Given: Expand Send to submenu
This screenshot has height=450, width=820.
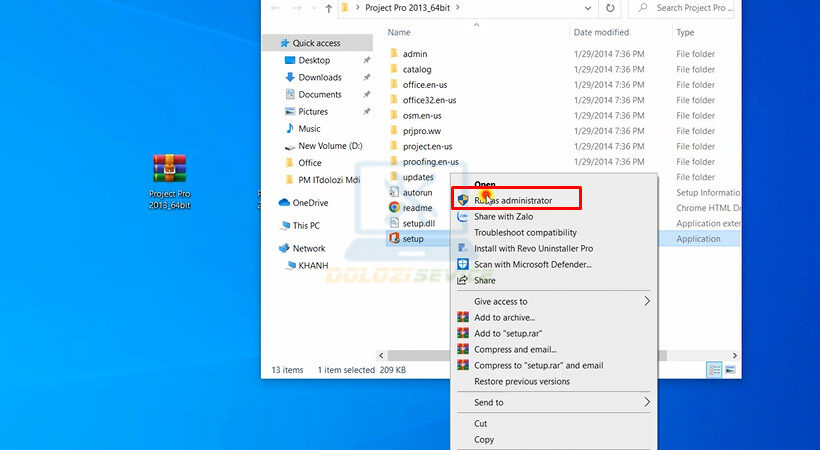Looking at the screenshot, I should (x=553, y=402).
